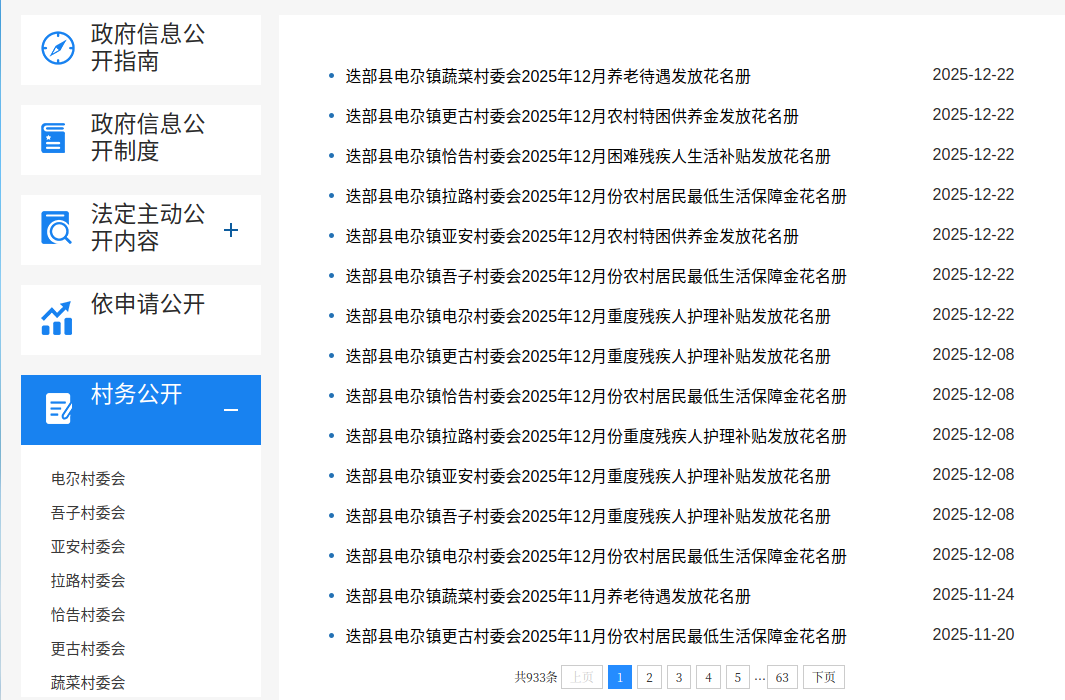
Task: Open the 电尕村委会 submenu item
Action: tap(88, 479)
